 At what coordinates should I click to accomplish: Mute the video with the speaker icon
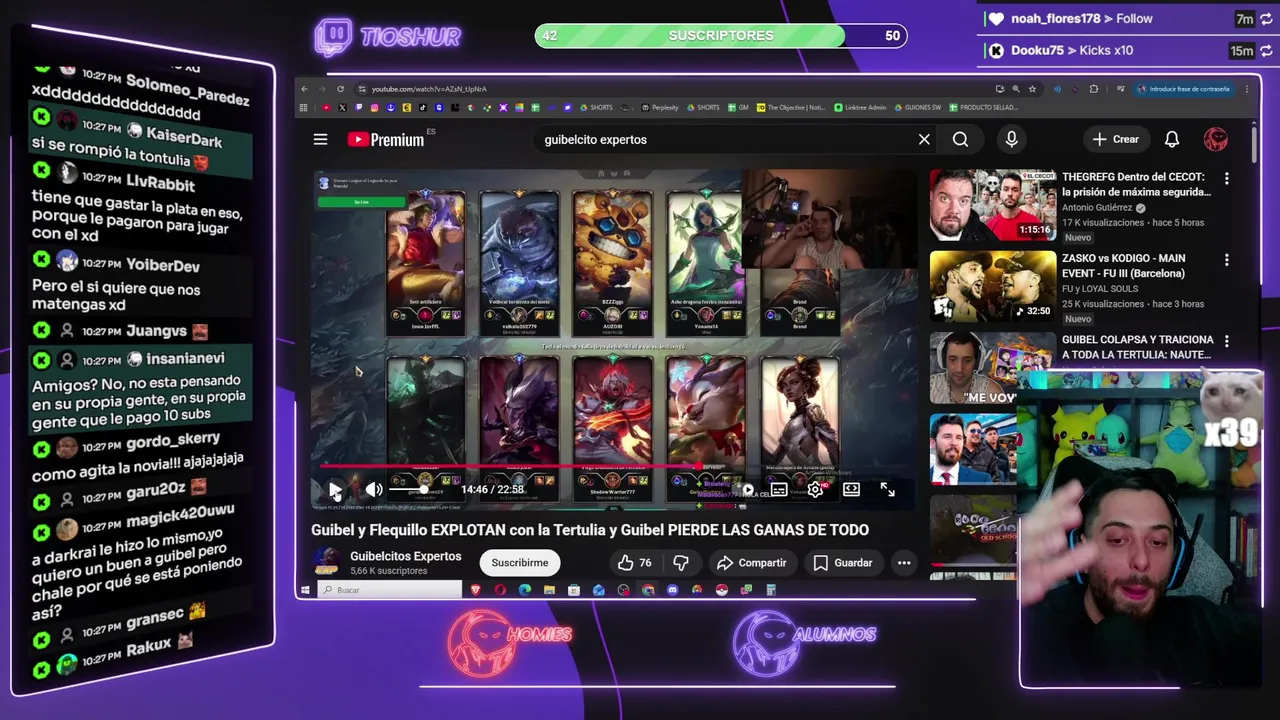click(373, 490)
